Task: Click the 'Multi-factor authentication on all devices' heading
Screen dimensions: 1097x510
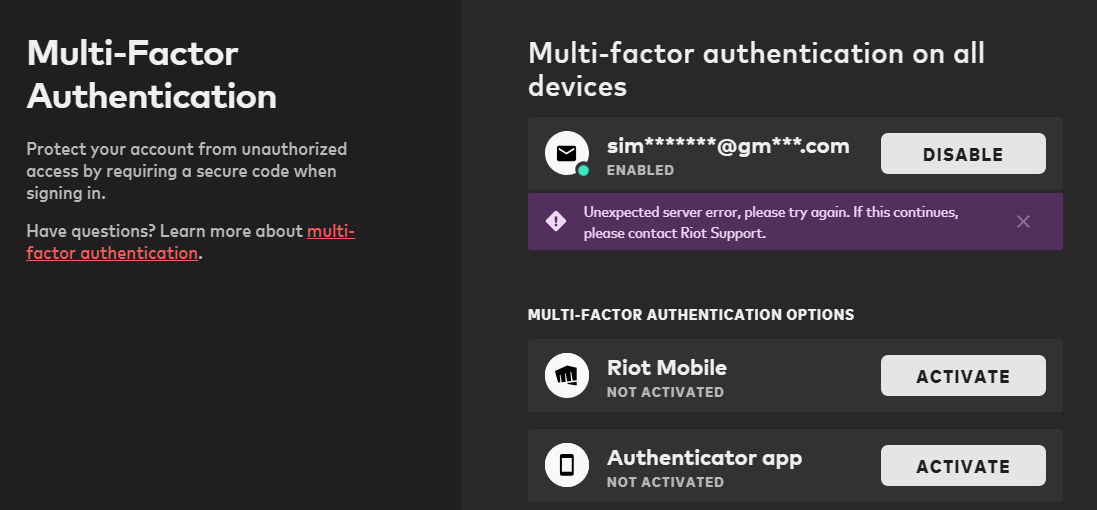Action: (756, 70)
